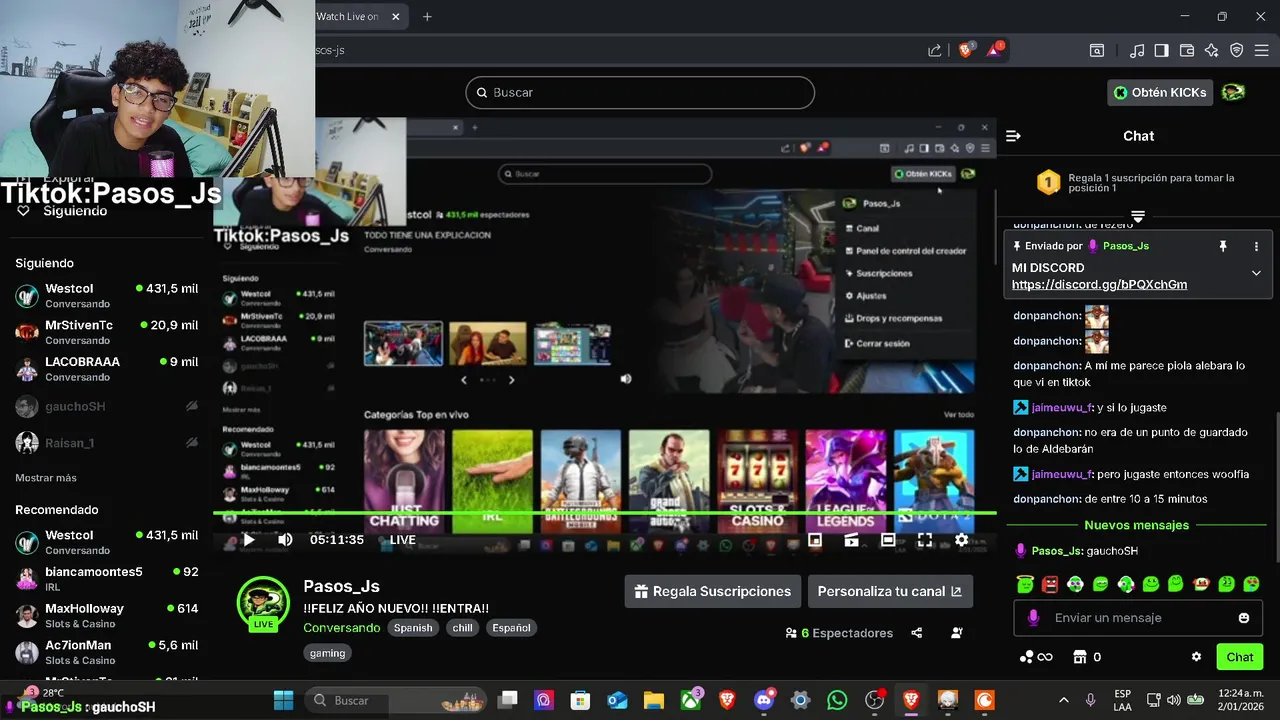This screenshot has height=720, width=1280.
Task: Click the Obtén KICKs button
Action: coord(1160,92)
